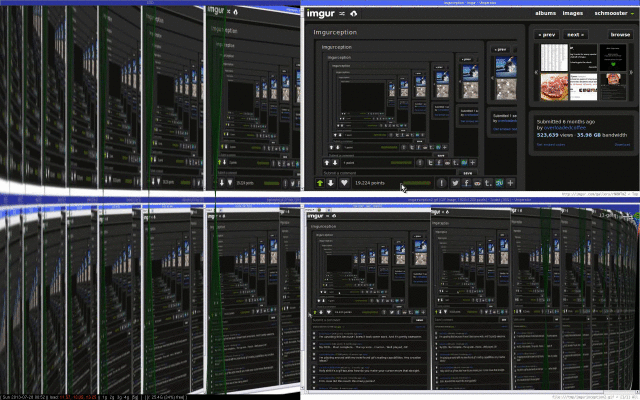The width and height of the screenshot is (640, 400).
Task: Click the random shuffle icon beside the imgur logo
Action: click(x=342, y=13)
